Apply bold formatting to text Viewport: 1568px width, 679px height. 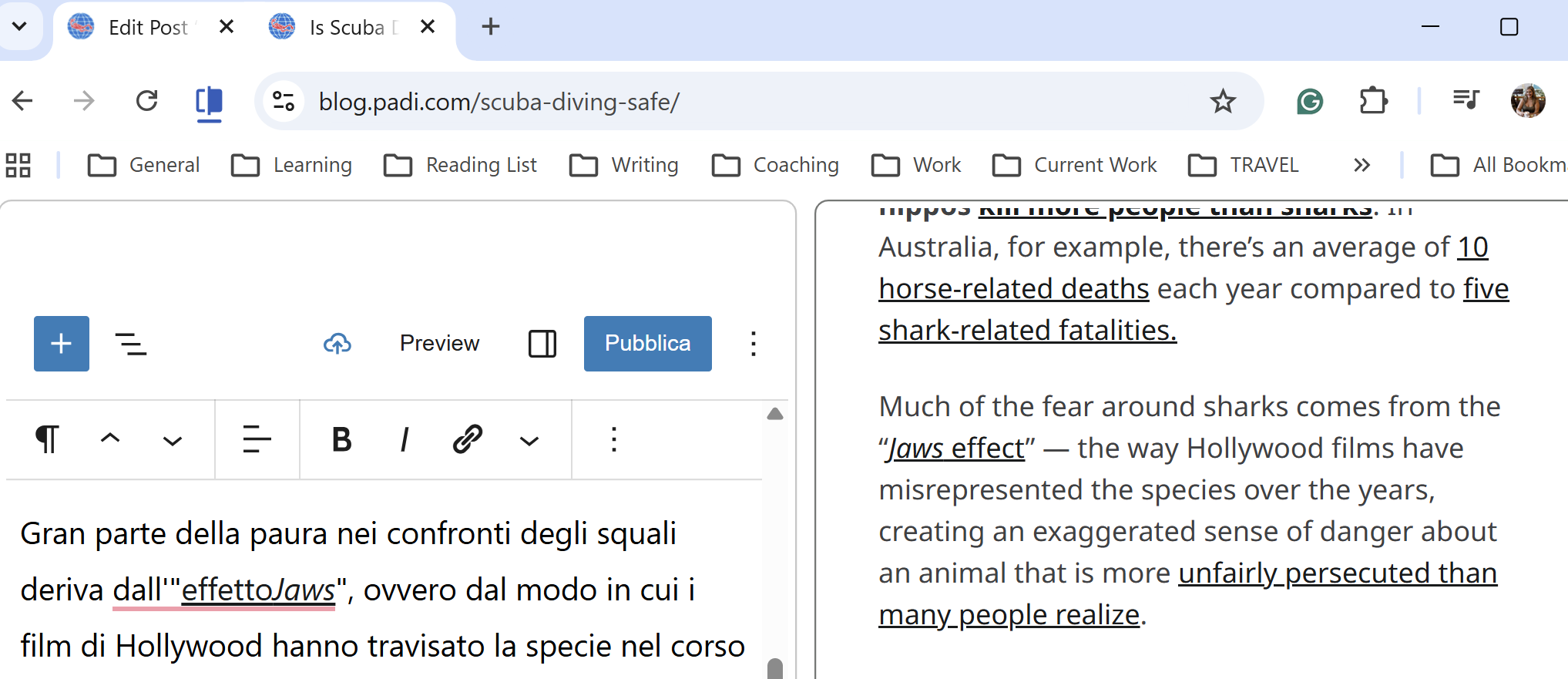pos(341,440)
